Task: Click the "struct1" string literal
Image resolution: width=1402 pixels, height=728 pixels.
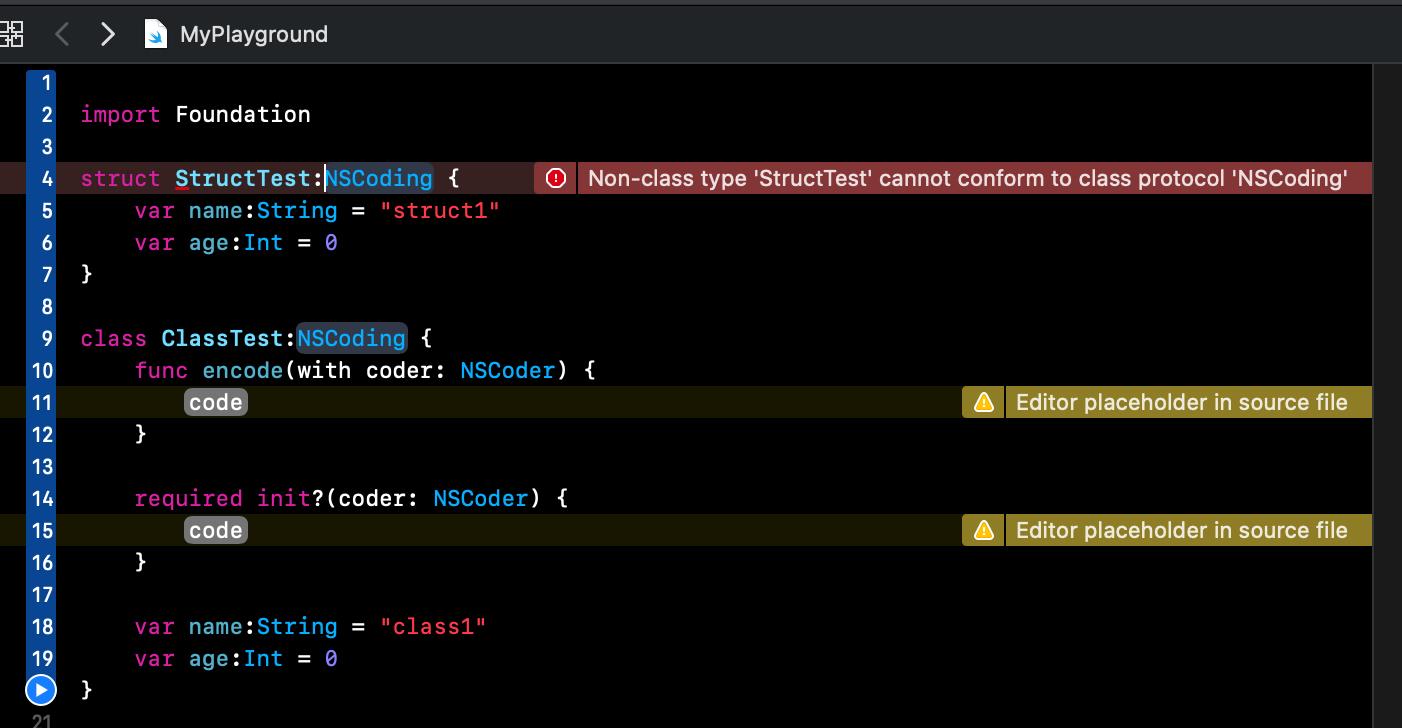Action: coord(439,210)
